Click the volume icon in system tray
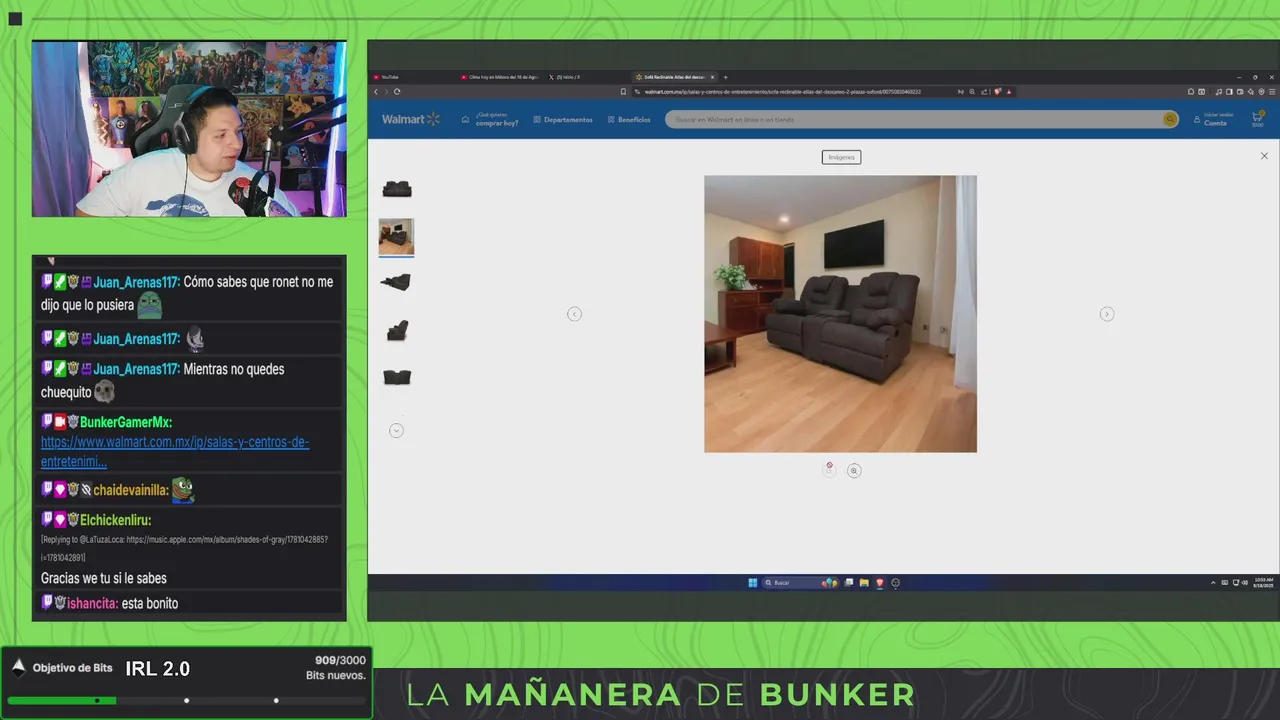Image resolution: width=1280 pixels, height=720 pixels. coord(1245,583)
